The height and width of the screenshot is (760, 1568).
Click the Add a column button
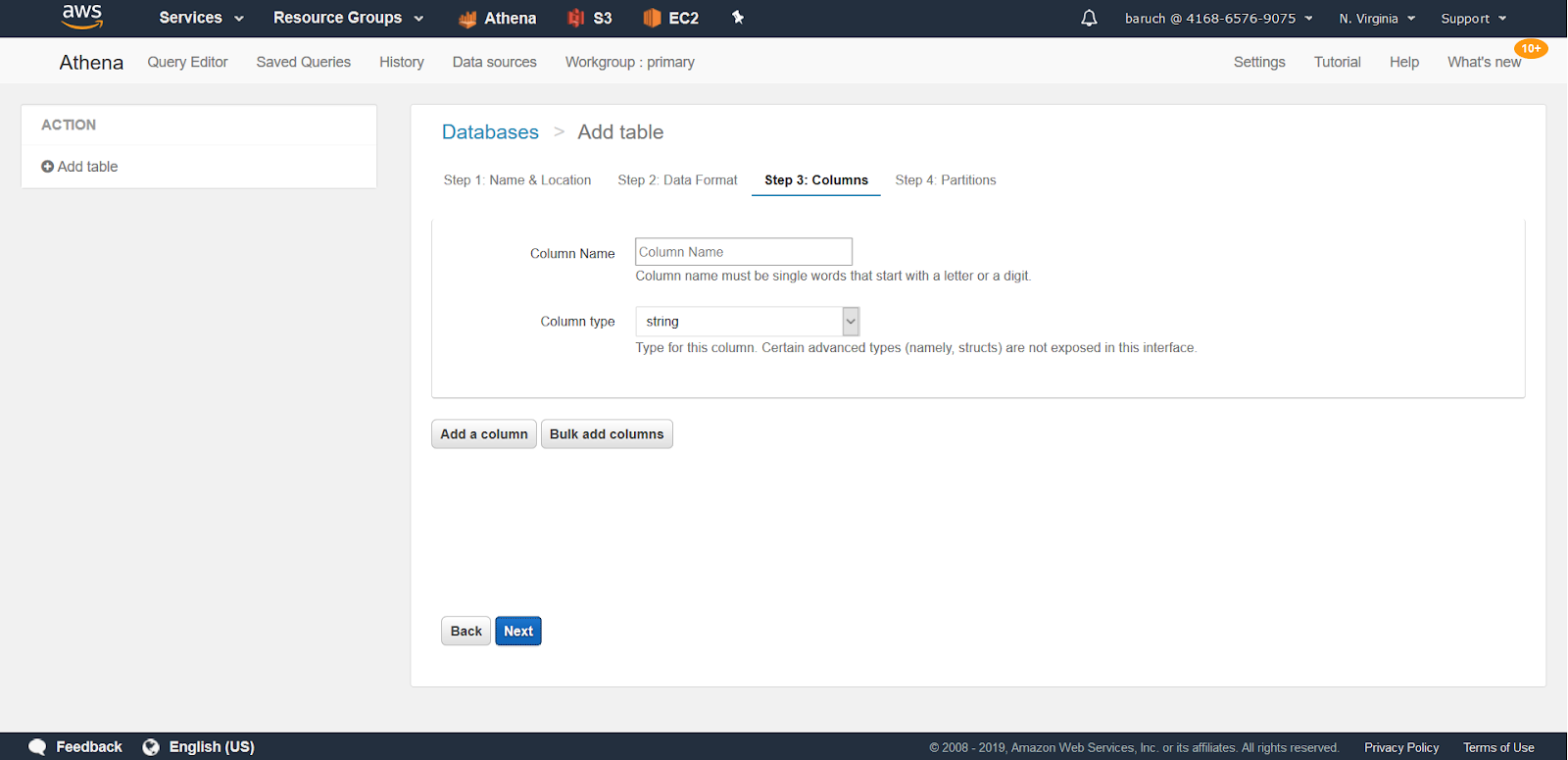pyautogui.click(x=484, y=434)
